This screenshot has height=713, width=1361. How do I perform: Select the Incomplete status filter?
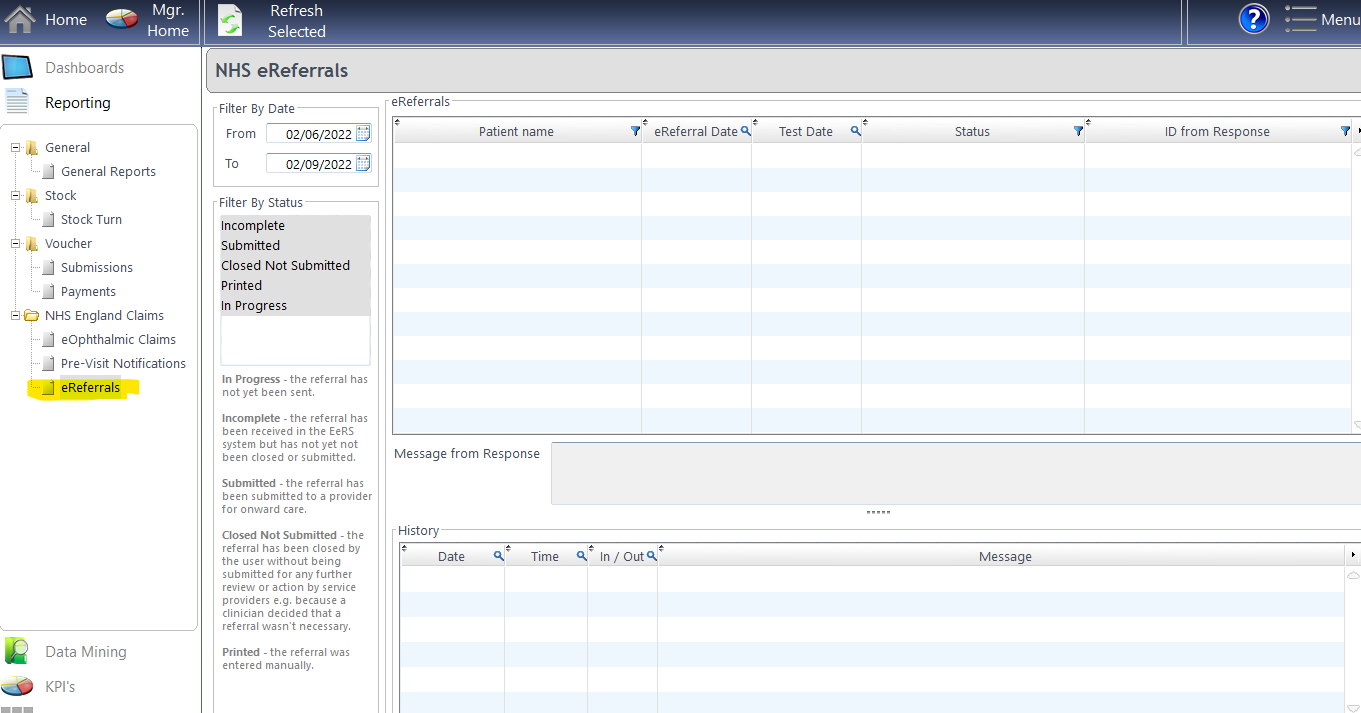[295, 226]
